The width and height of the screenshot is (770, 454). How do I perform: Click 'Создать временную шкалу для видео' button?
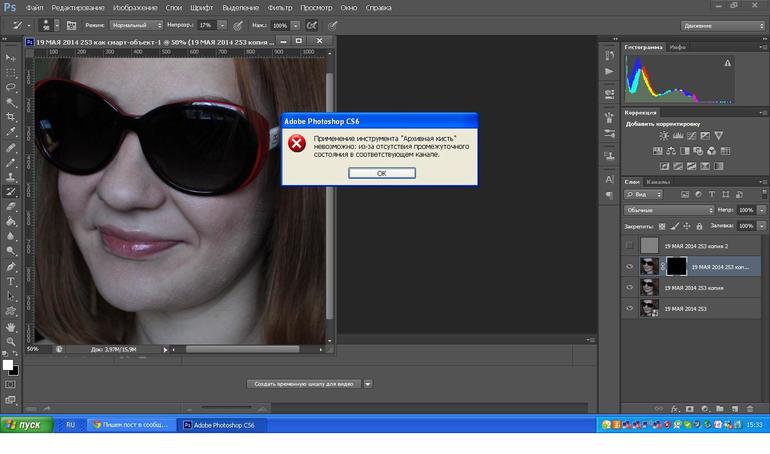click(x=304, y=383)
